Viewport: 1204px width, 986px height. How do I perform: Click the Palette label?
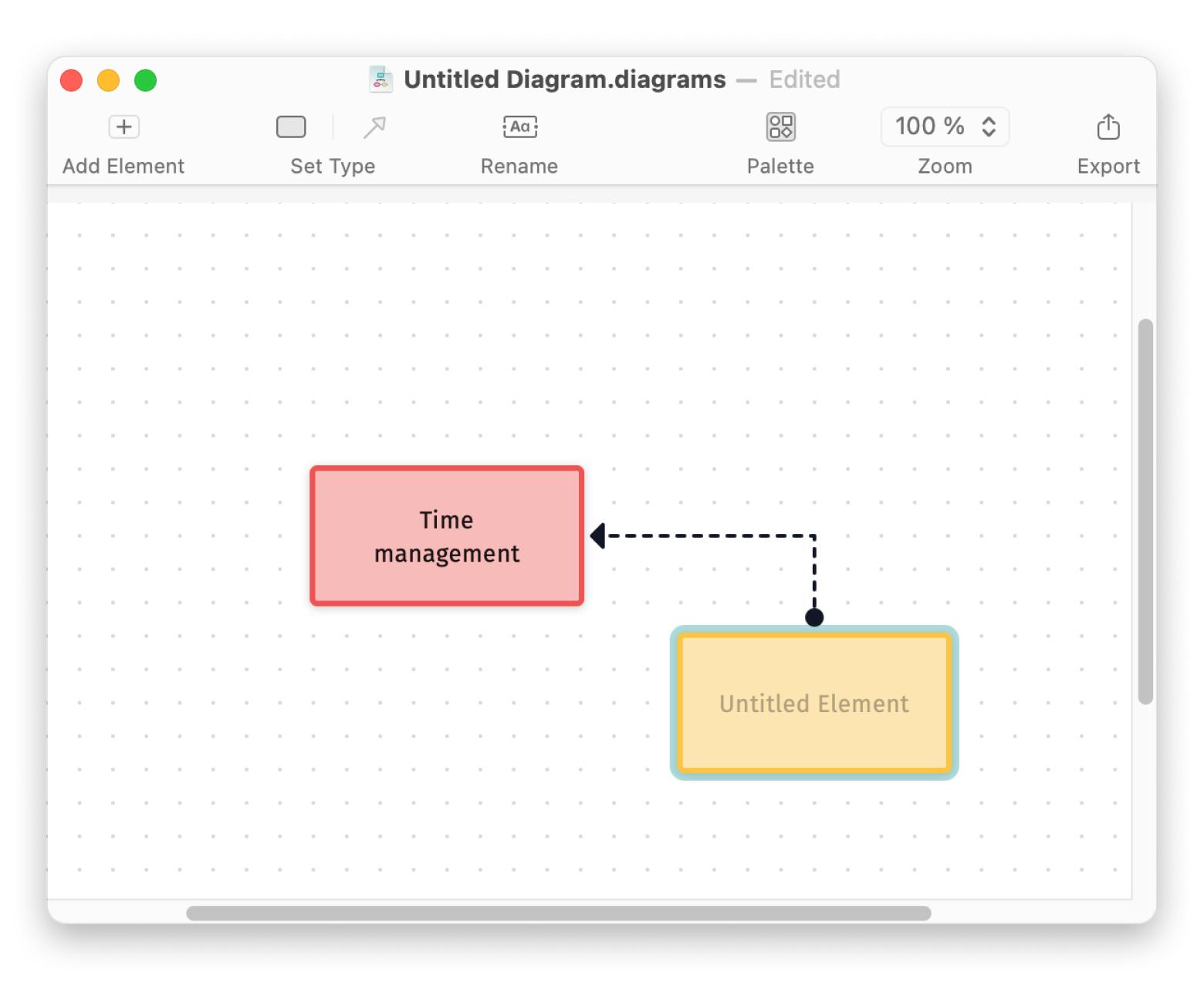[x=780, y=167]
